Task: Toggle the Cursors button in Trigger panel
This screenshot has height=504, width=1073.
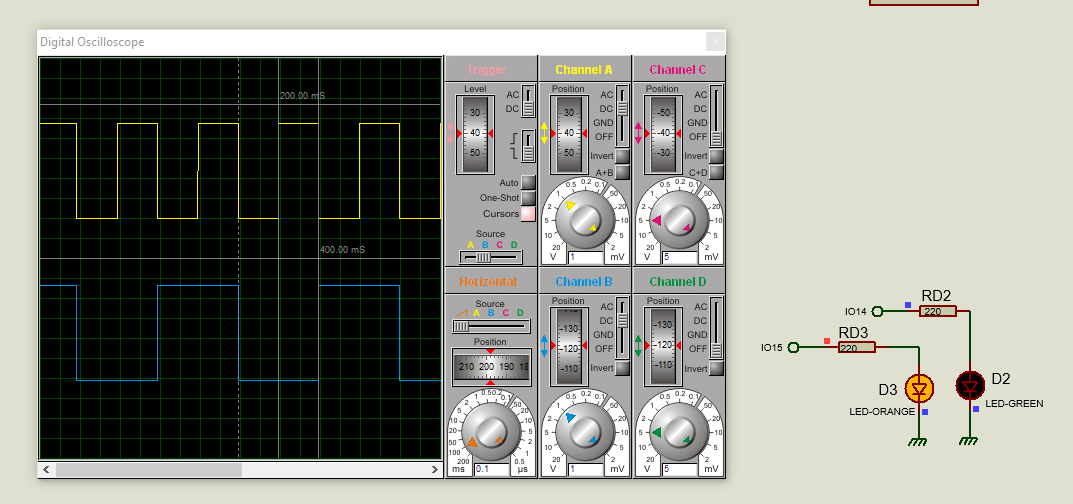Action: coord(528,214)
